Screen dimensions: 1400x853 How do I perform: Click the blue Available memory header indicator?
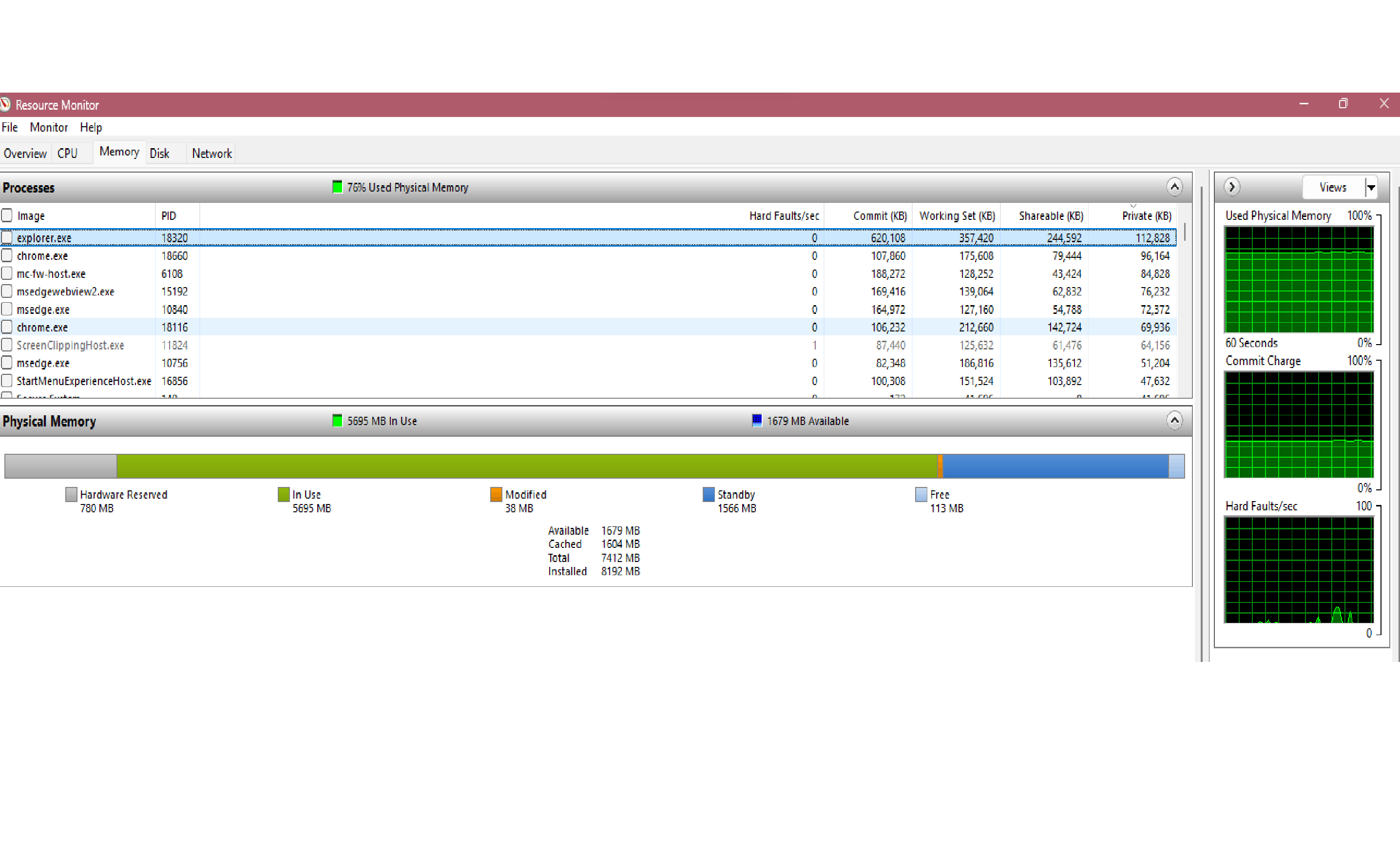coord(756,421)
